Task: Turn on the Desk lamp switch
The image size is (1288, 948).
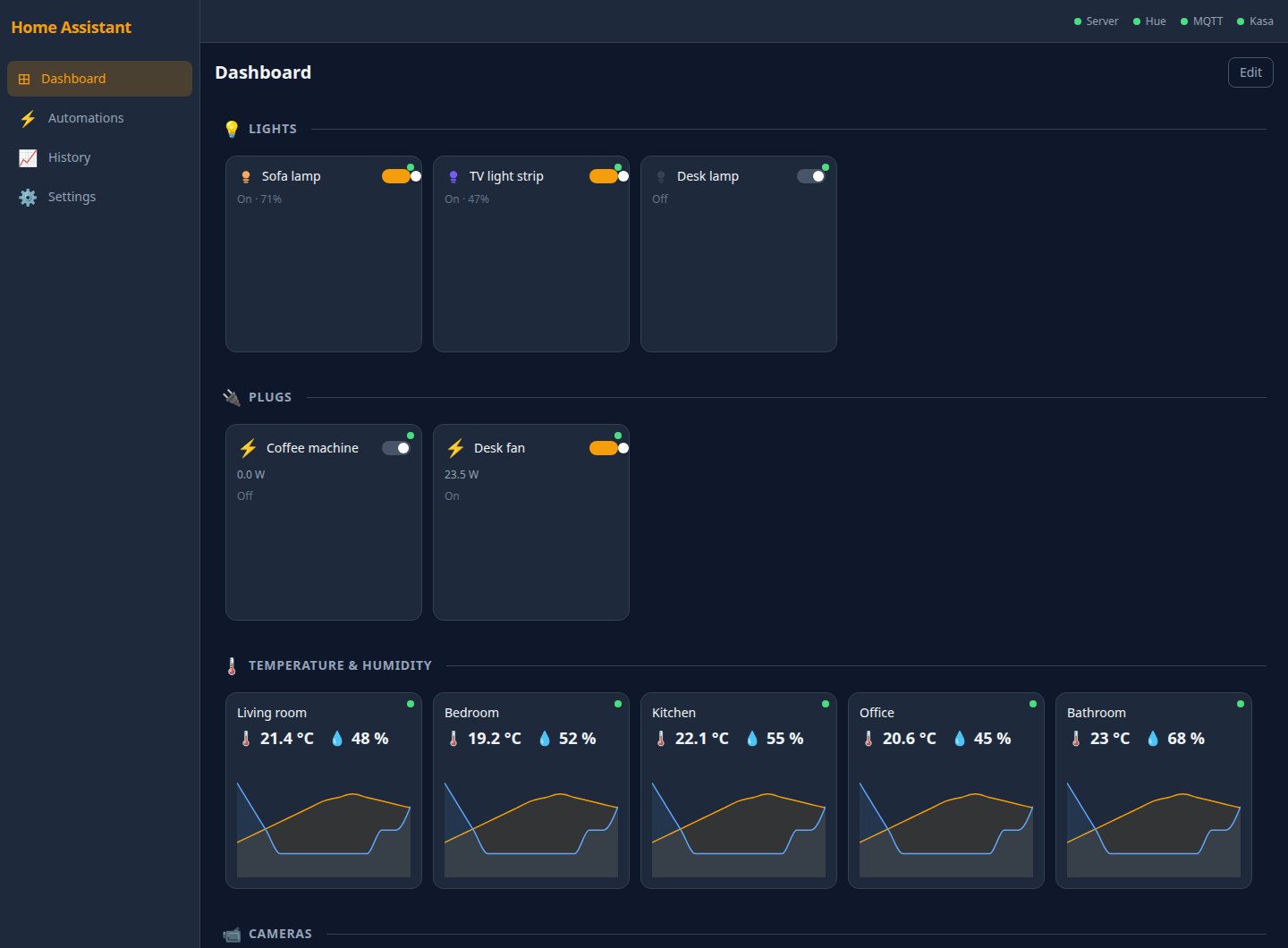Action: (x=811, y=176)
